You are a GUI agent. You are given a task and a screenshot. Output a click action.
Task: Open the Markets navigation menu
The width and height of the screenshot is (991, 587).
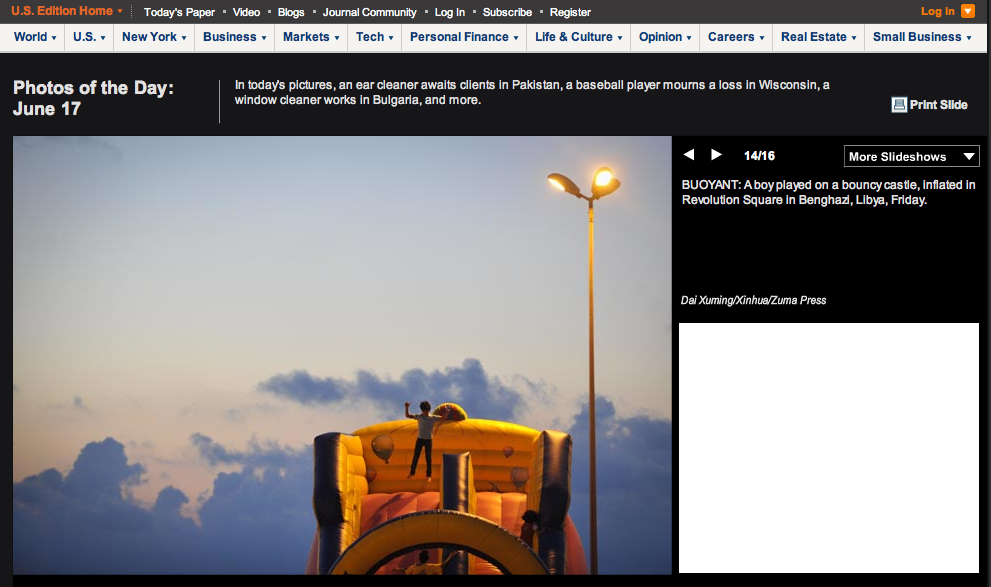click(311, 37)
